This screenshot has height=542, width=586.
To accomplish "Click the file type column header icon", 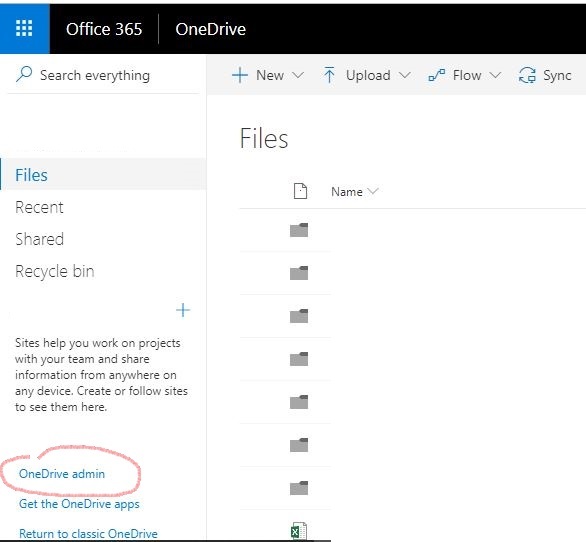I will pyautogui.click(x=300, y=191).
